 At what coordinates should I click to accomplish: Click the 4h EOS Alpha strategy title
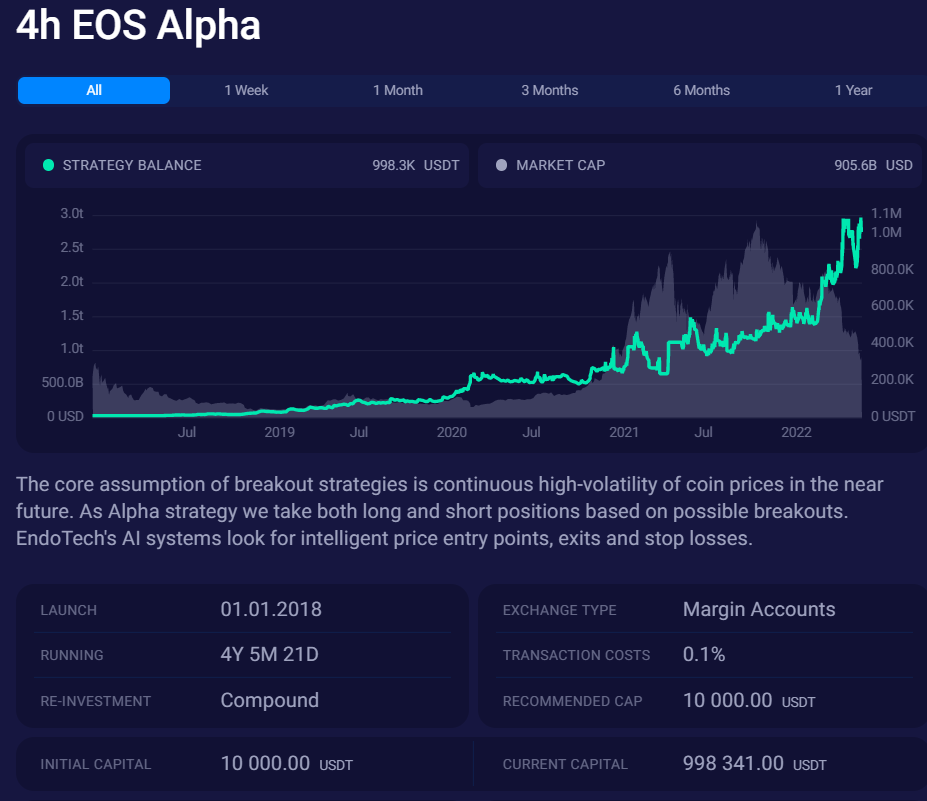click(137, 26)
